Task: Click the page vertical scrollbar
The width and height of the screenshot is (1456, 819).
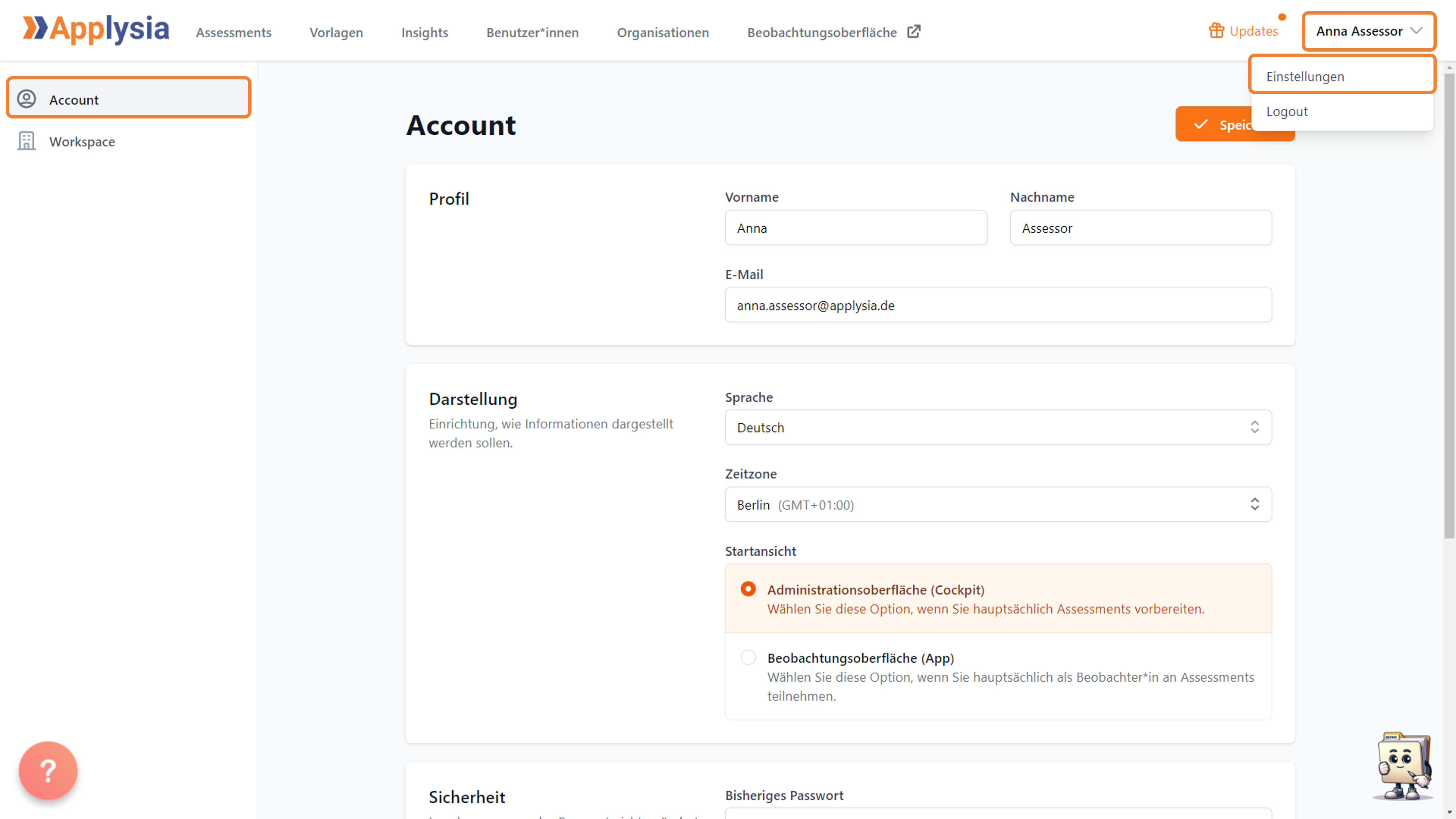Action: pos(1449,305)
